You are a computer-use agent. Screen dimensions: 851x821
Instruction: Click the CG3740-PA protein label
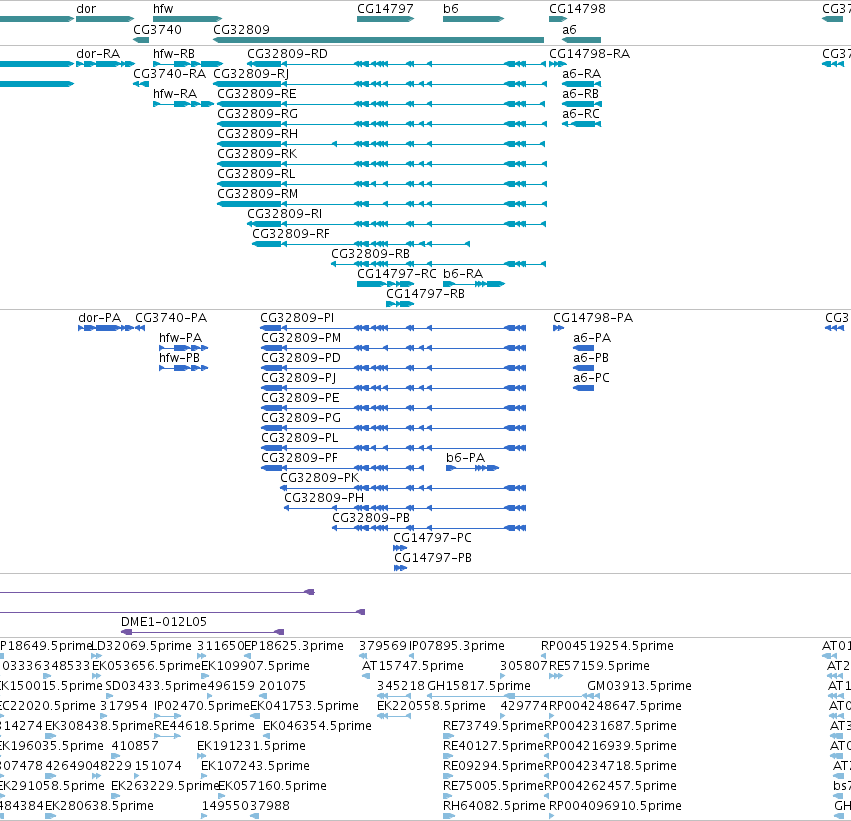171,318
